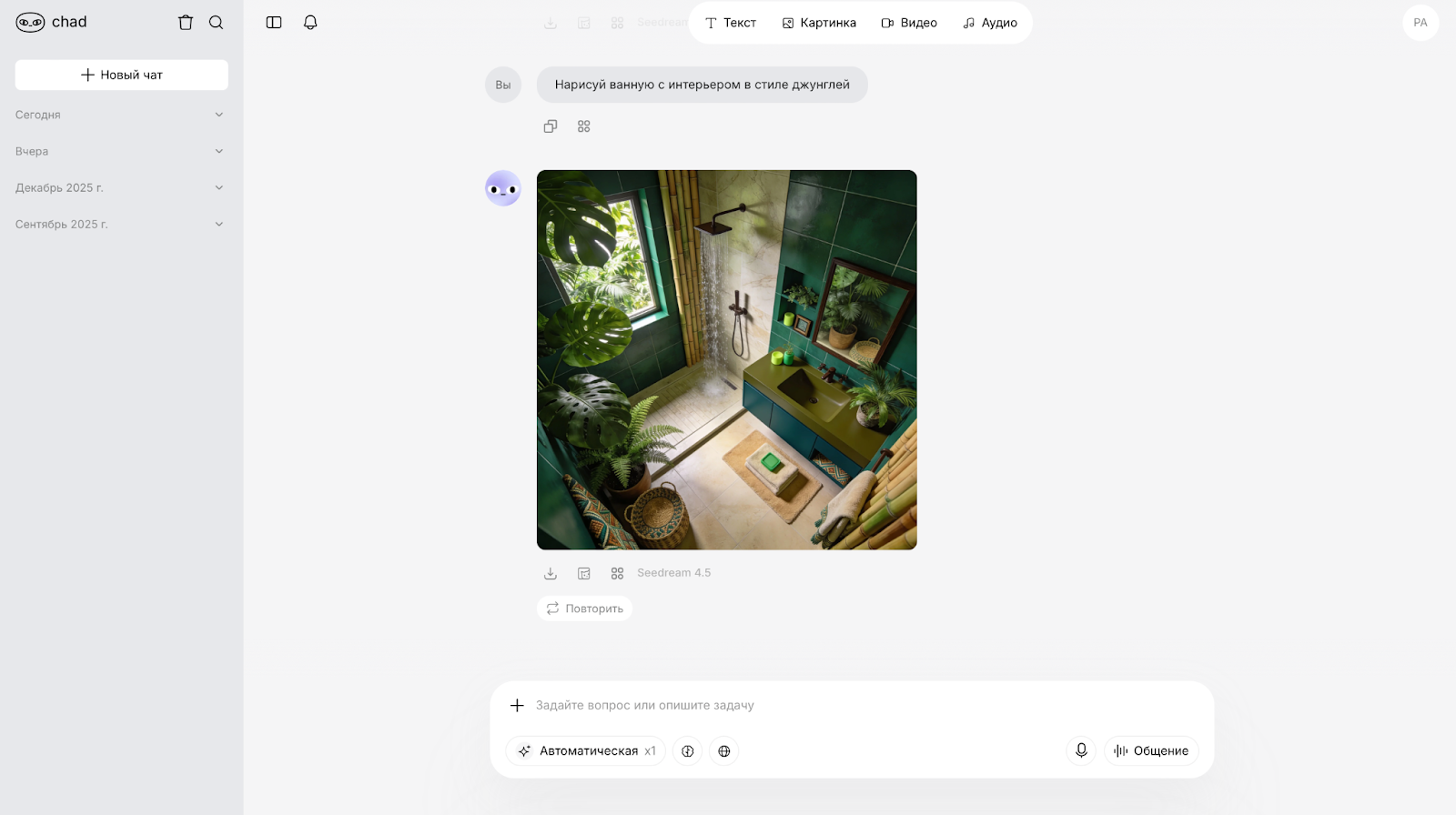1456x815 pixels.
Task: Download the generated jungle bathroom image
Action: click(551, 573)
